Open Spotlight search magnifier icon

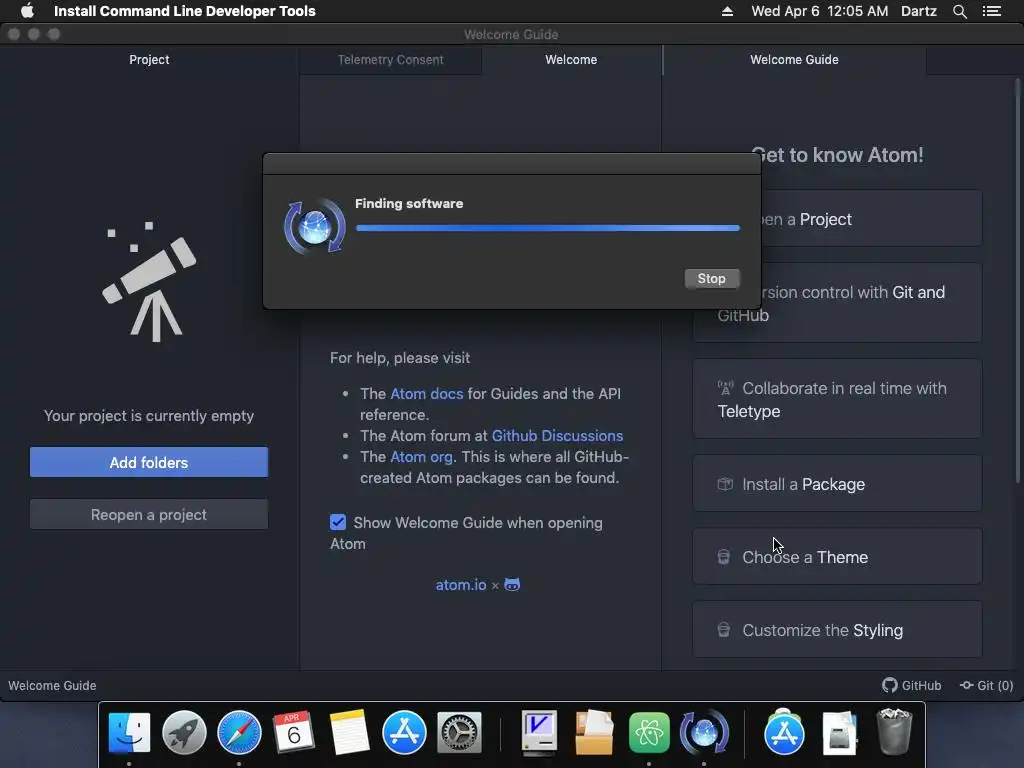point(959,11)
